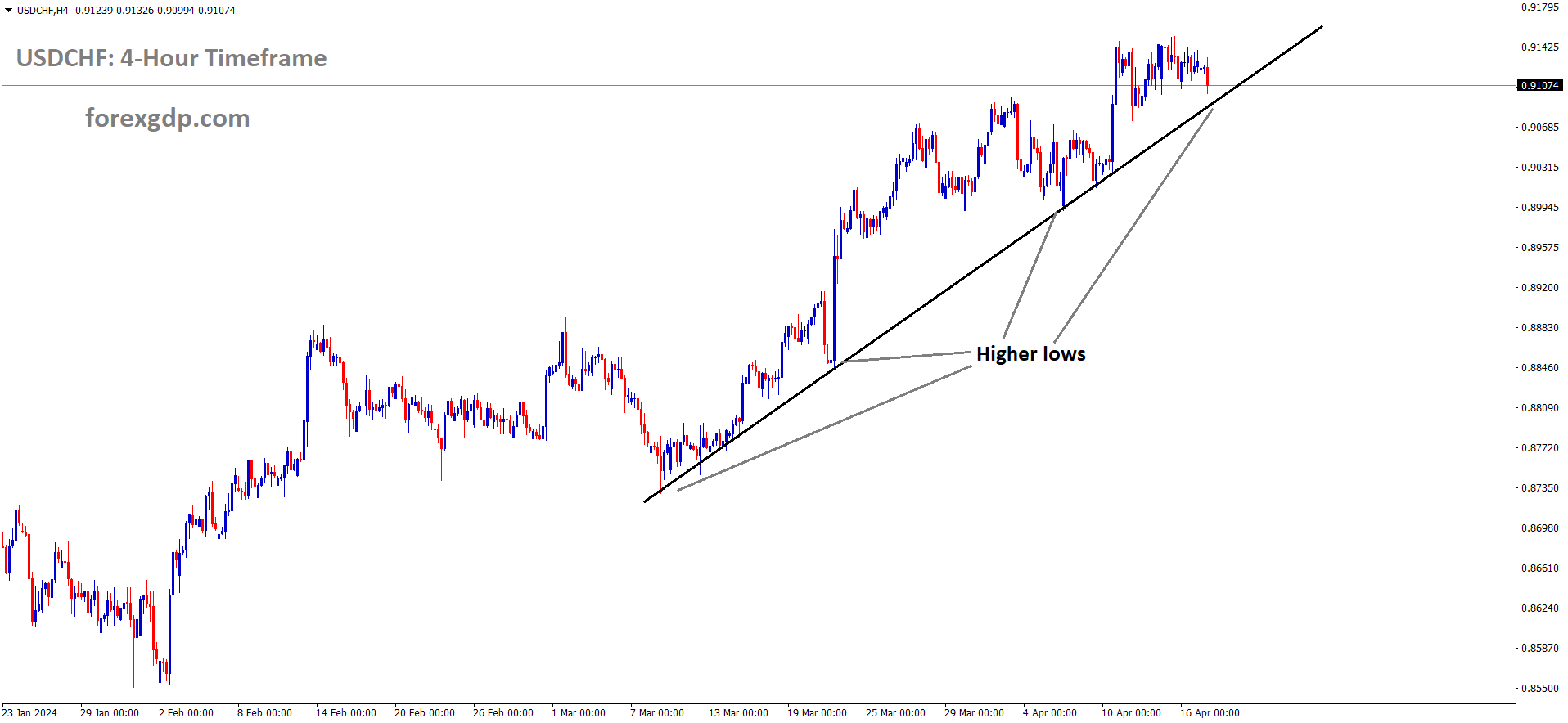Click the '20 Feb 00:00' time label

point(425,713)
